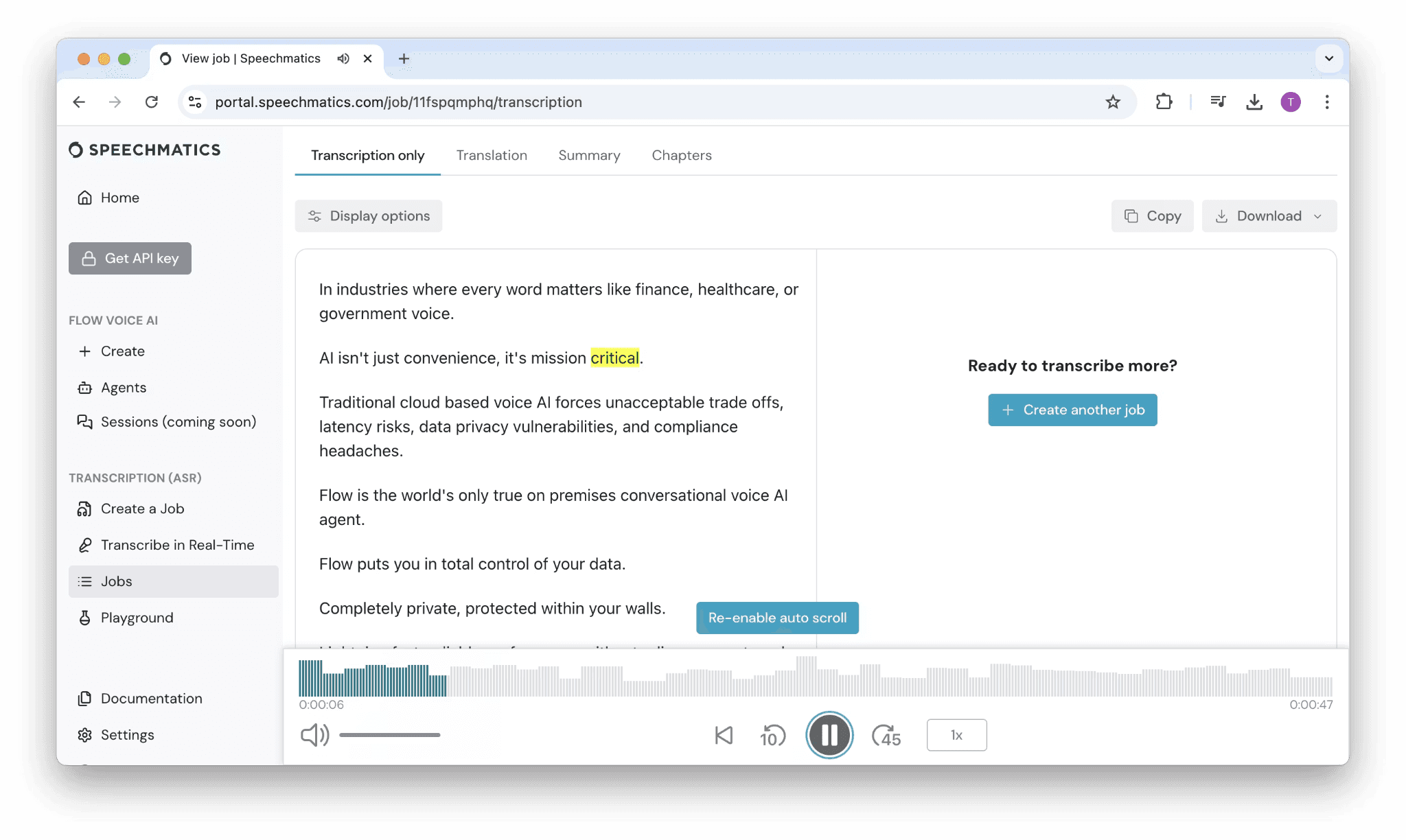Screen dimensions: 1406x840
Task: Click the "Completely private, protected" sentence
Action: tap(492, 609)
